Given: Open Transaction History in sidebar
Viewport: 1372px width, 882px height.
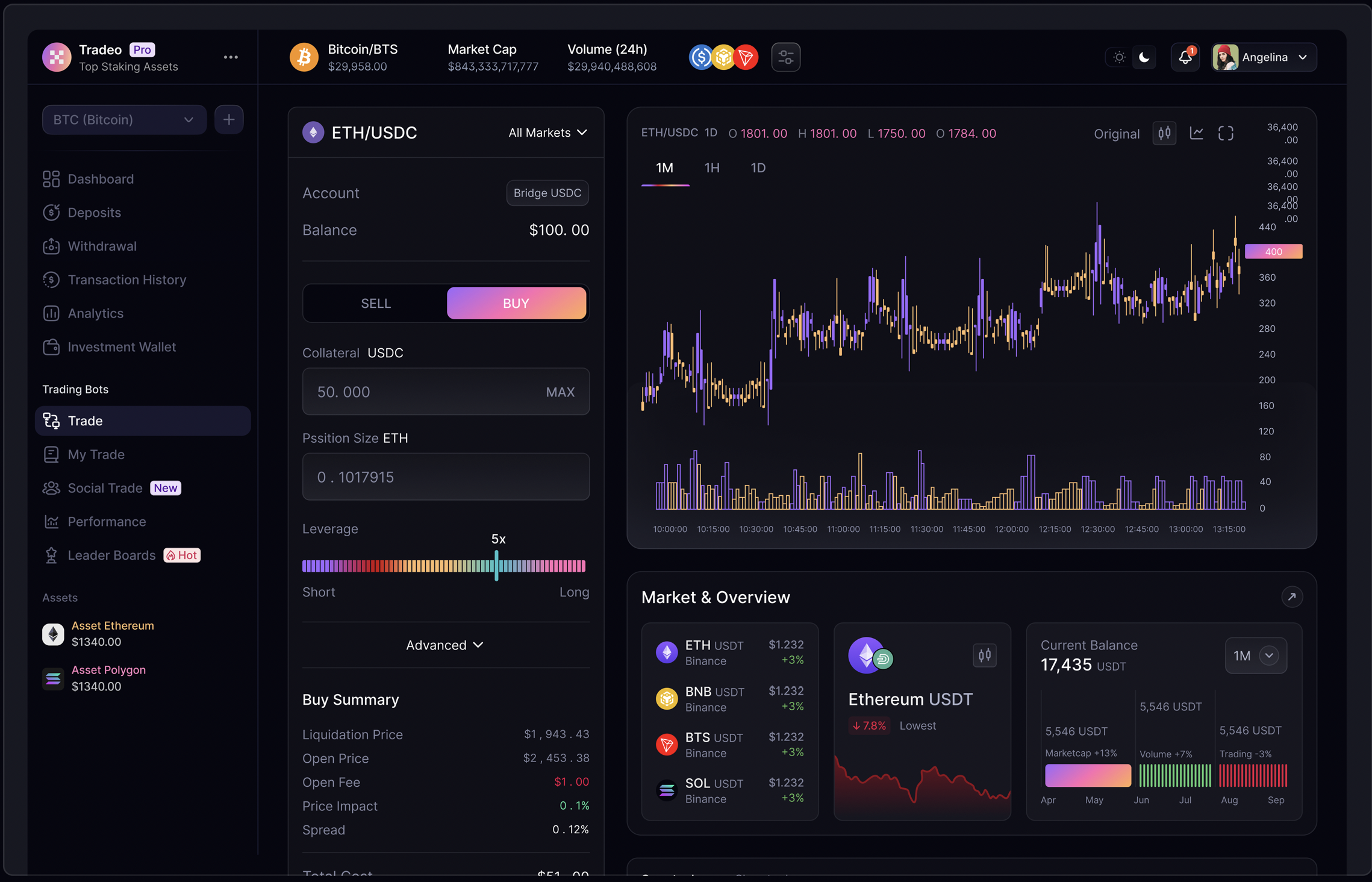Looking at the screenshot, I should pyautogui.click(x=126, y=280).
